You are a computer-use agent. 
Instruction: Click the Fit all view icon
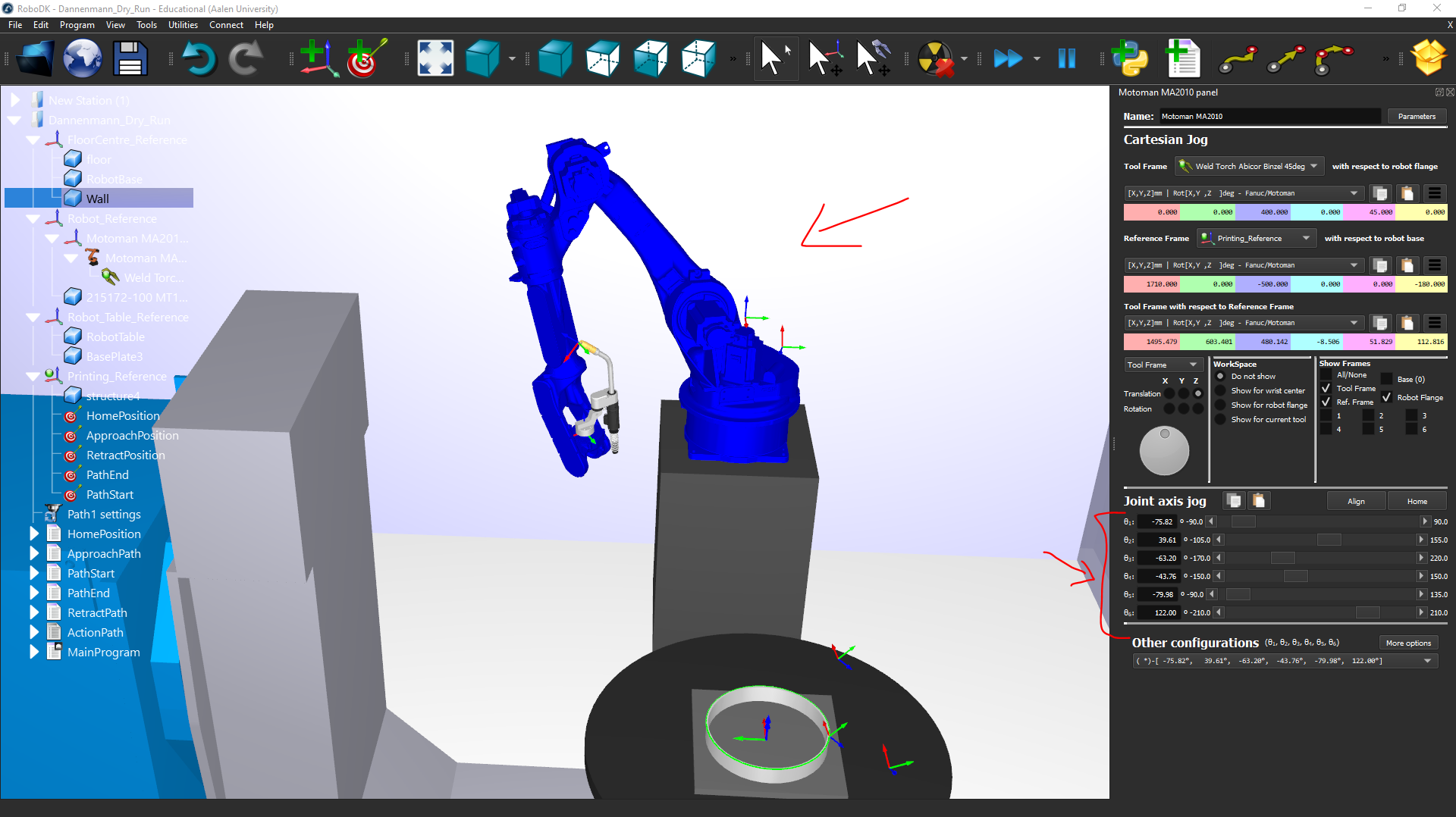pos(435,58)
